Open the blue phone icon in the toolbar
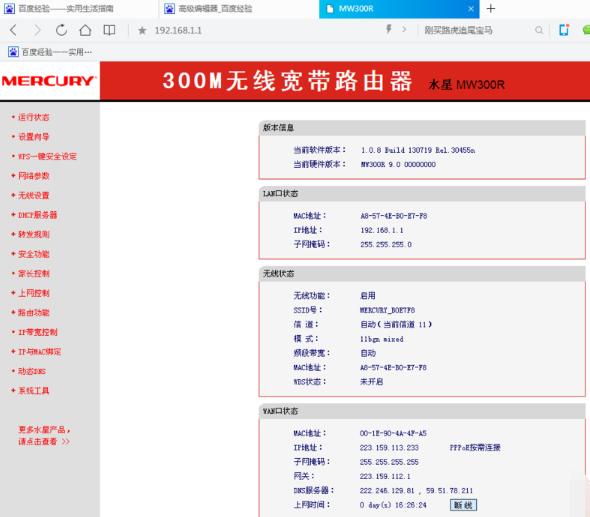Viewport: 590px width, 517px height. (564, 30)
